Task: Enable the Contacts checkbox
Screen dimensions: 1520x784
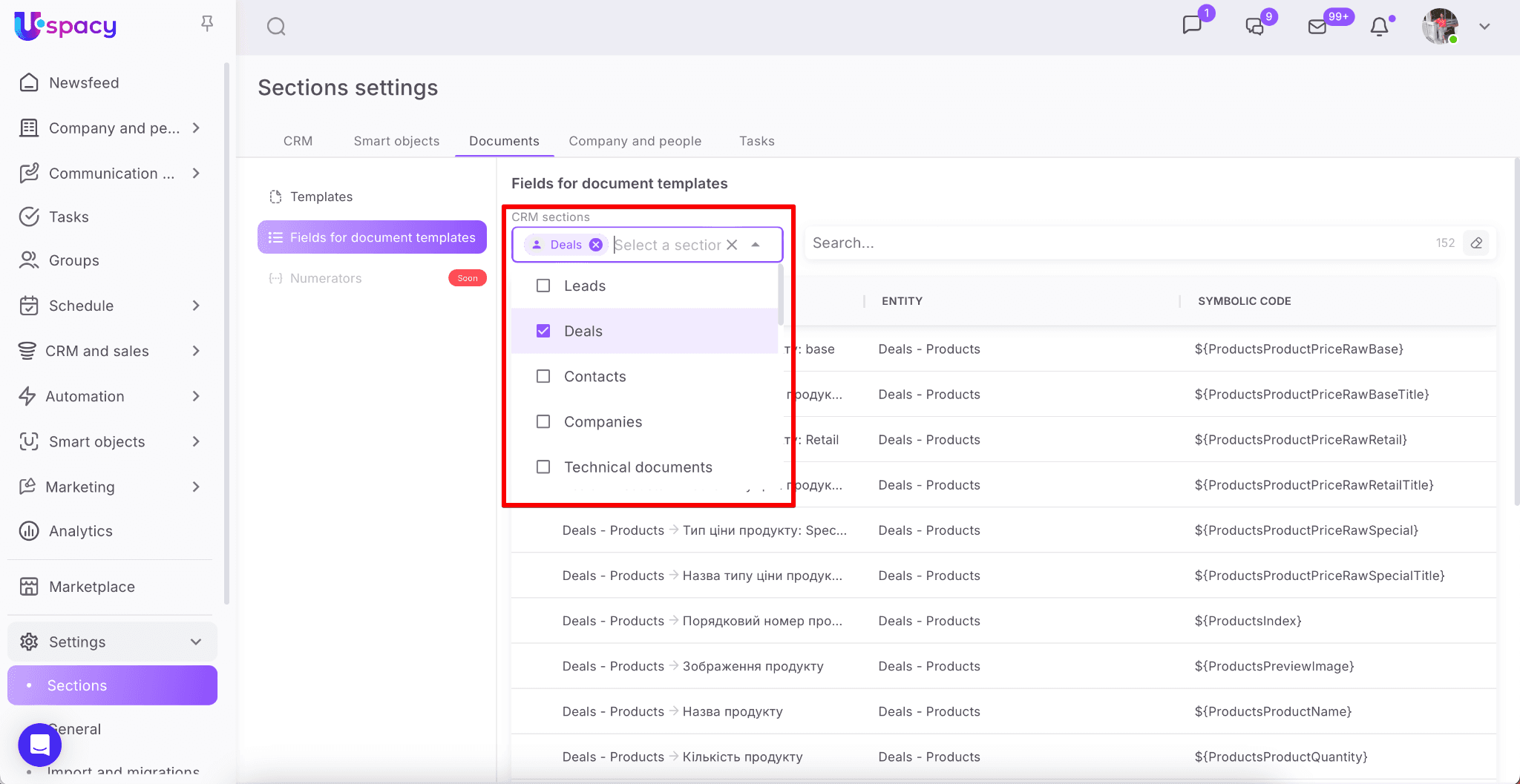Action: (x=543, y=376)
